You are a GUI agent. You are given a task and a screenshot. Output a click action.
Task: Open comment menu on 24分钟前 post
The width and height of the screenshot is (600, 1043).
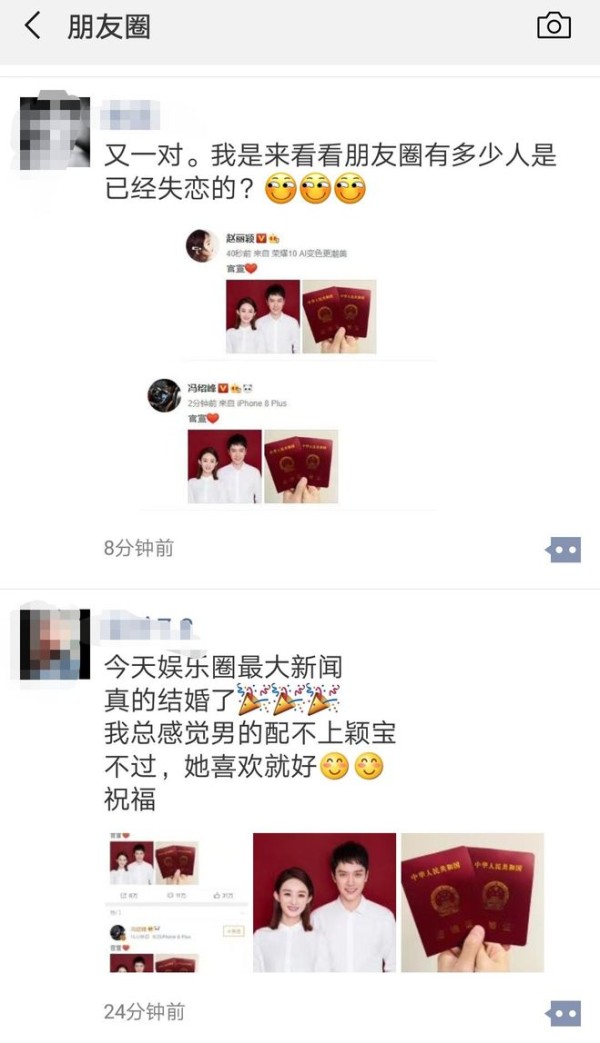pyautogui.click(x=563, y=1014)
